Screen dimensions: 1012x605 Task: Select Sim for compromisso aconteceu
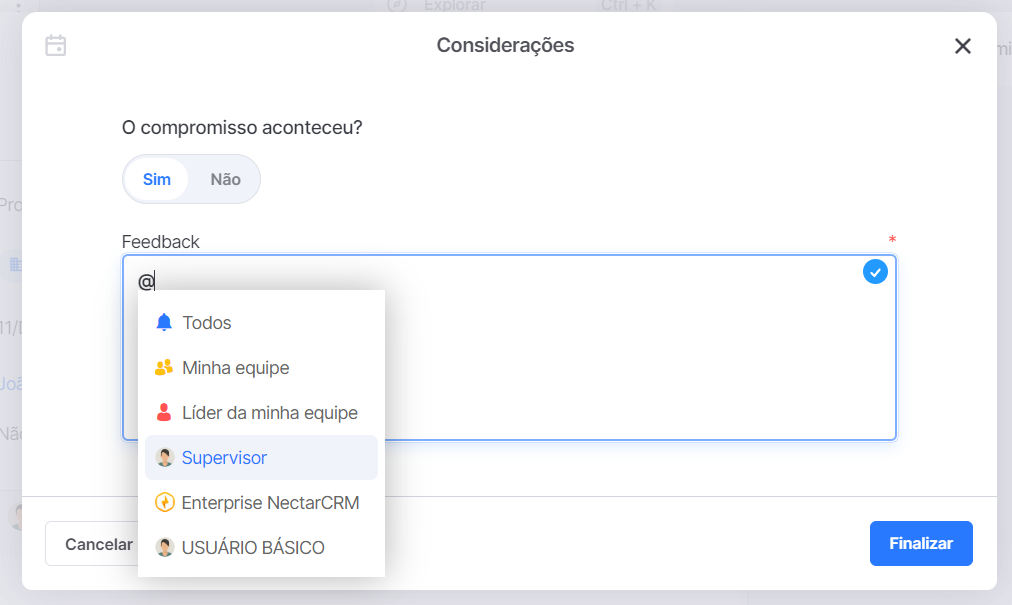tap(157, 179)
